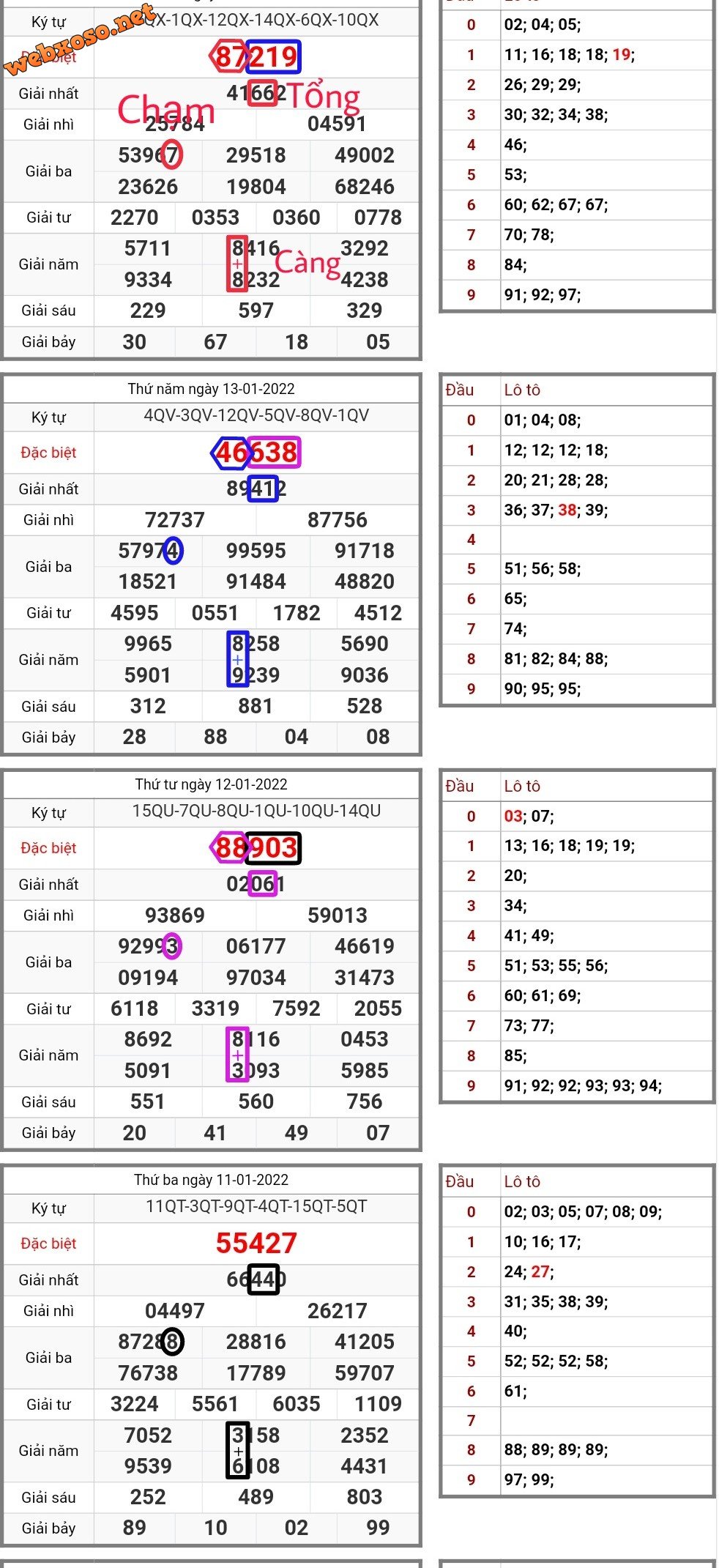Select the second prize number 26217

coord(337,1311)
